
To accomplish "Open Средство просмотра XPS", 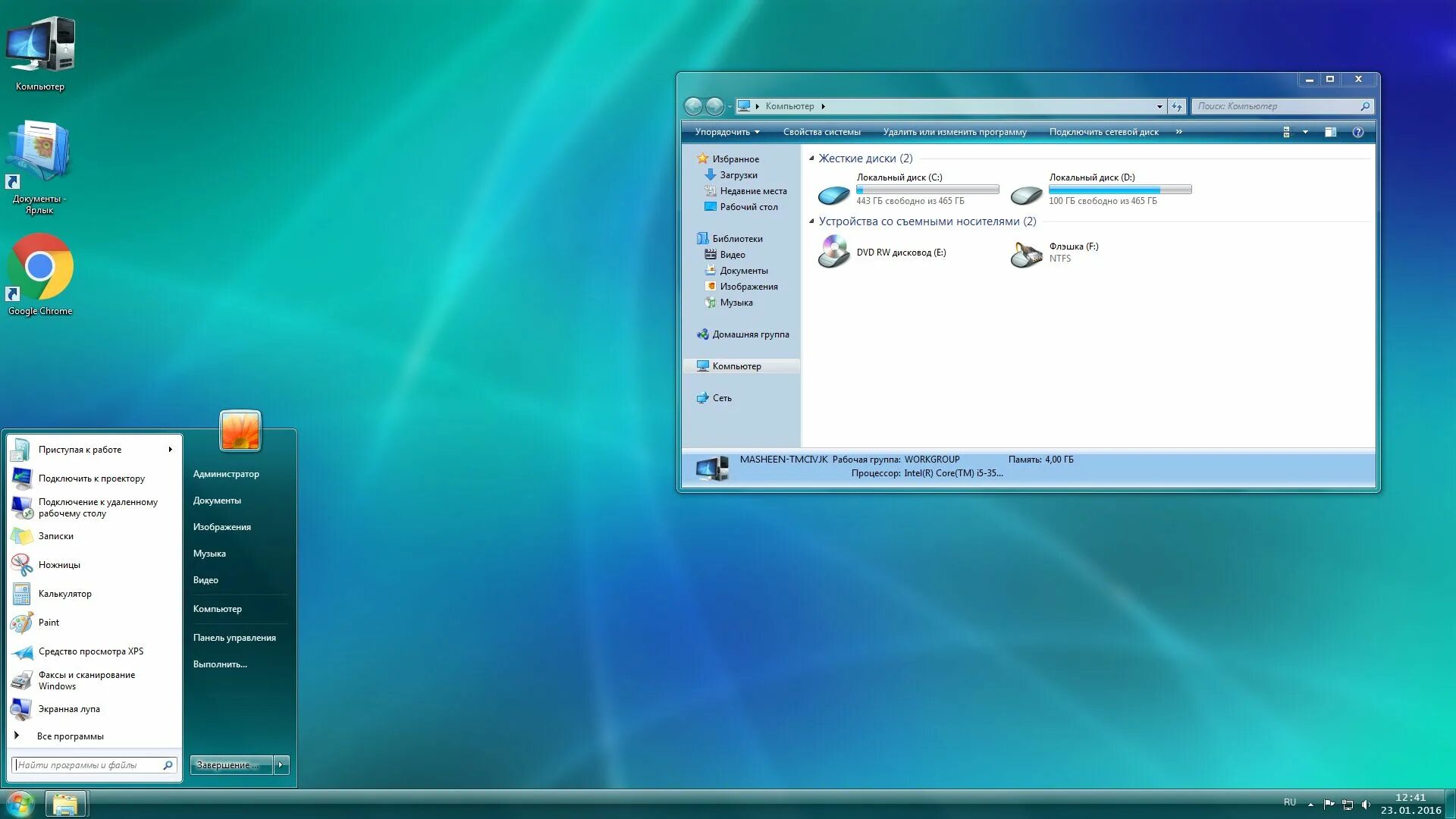I will 94,651.
